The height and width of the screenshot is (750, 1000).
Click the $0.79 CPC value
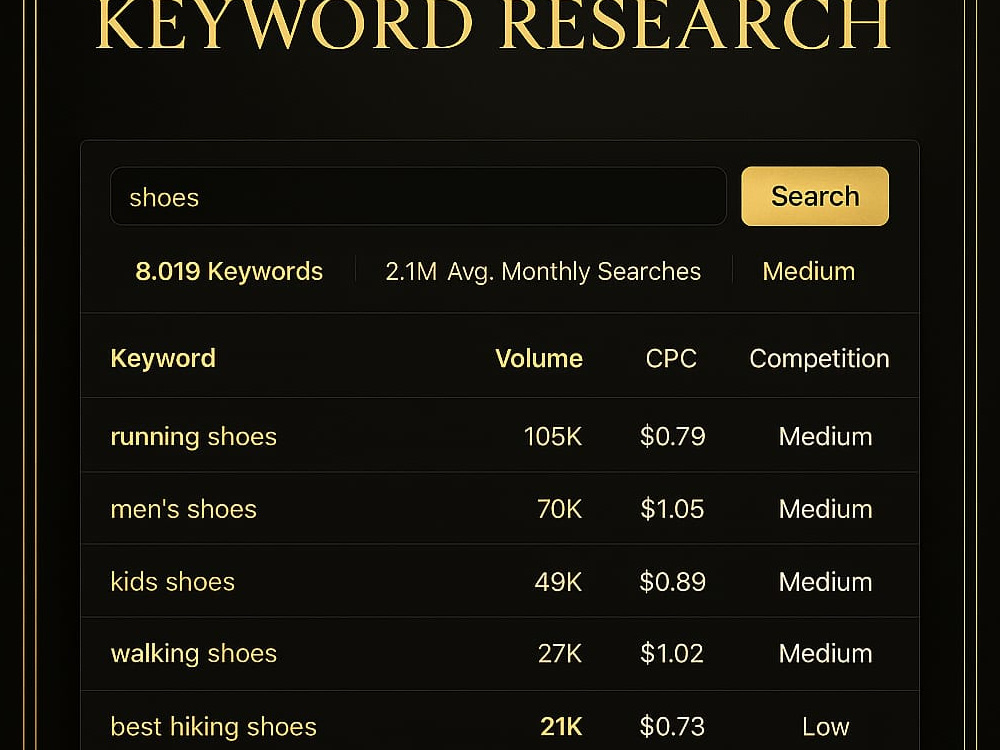tap(673, 437)
